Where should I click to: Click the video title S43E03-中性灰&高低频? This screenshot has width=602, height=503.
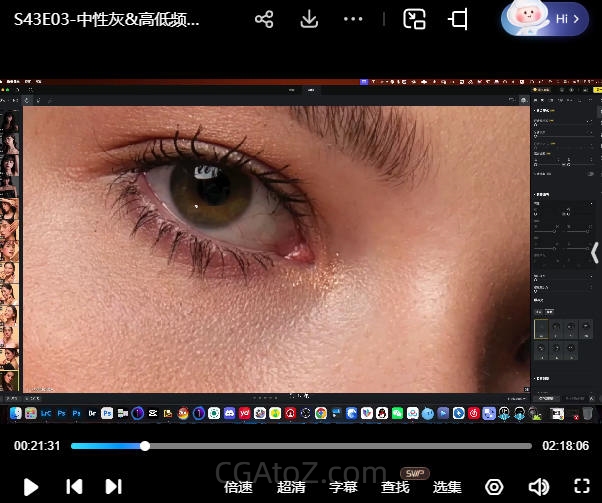click(108, 19)
